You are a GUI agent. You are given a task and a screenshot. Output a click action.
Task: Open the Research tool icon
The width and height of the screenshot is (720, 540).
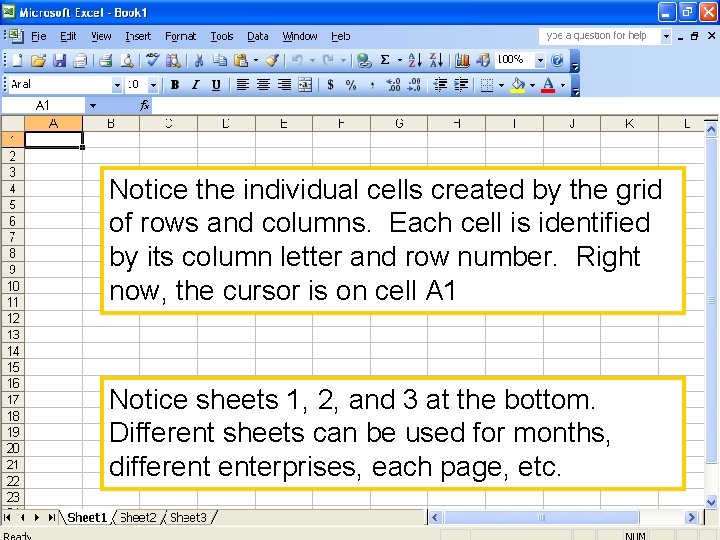pyautogui.click(x=173, y=60)
